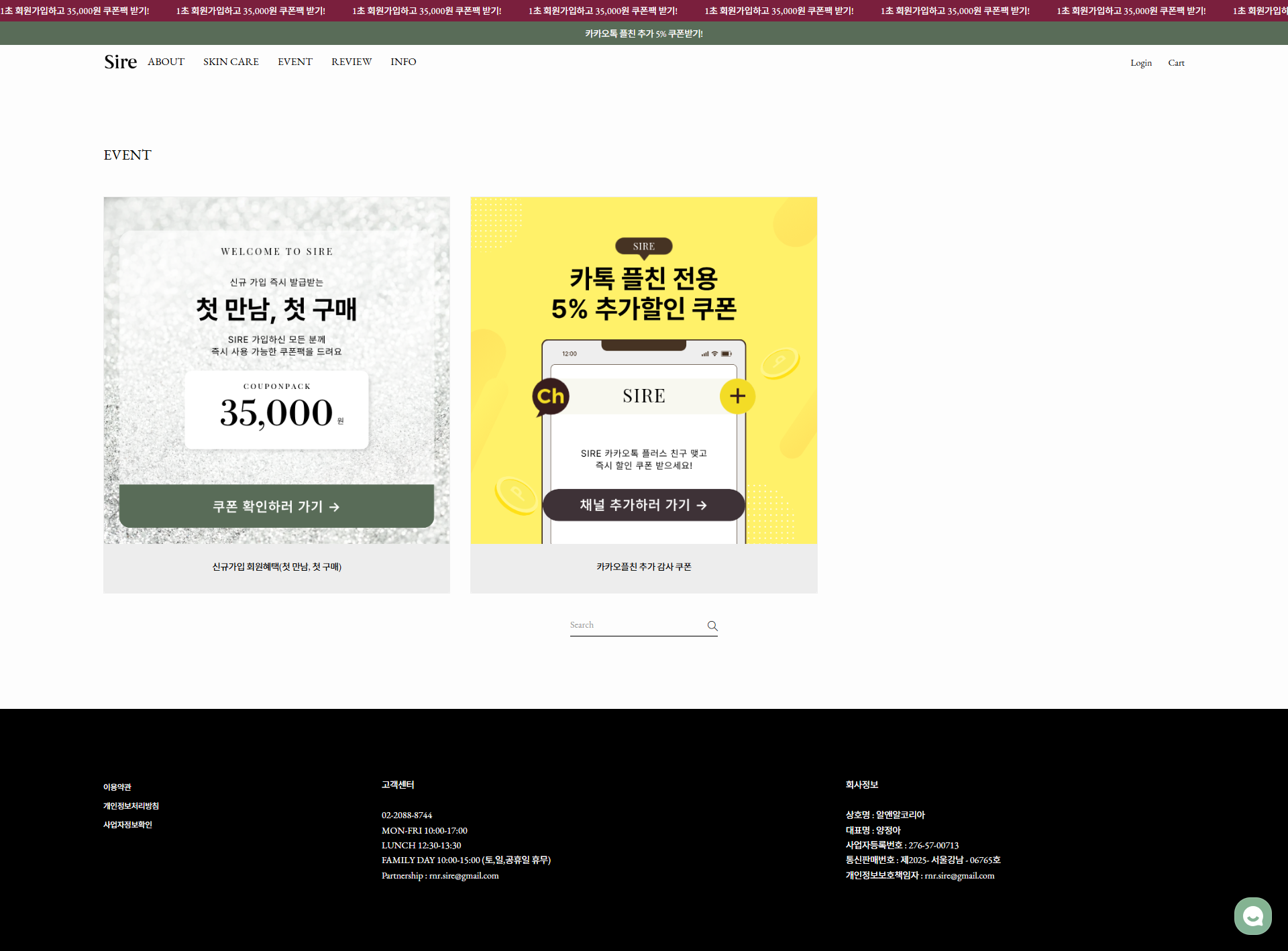The height and width of the screenshot is (951, 1288).
Task: Click MON-FRI 10:00-17:00 hours text
Action: click(425, 831)
